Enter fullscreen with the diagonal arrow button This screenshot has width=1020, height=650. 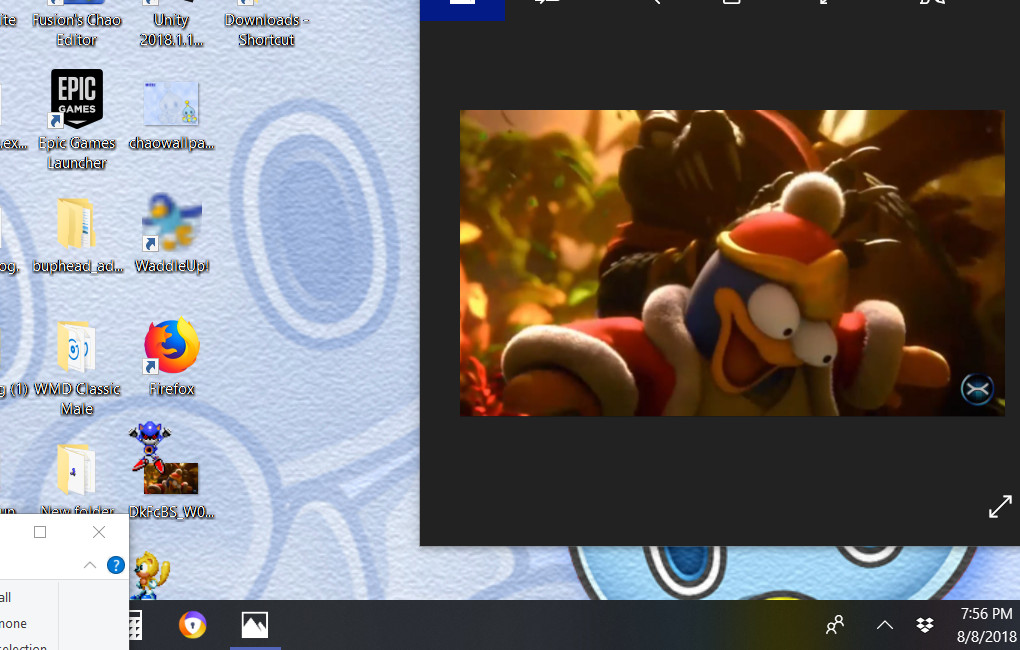(999, 506)
